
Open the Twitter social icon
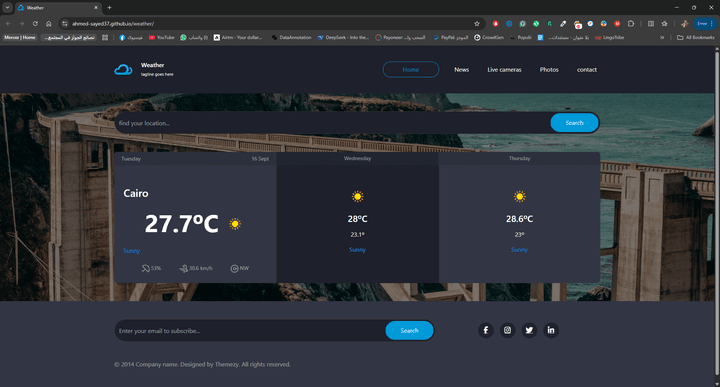[x=529, y=330]
